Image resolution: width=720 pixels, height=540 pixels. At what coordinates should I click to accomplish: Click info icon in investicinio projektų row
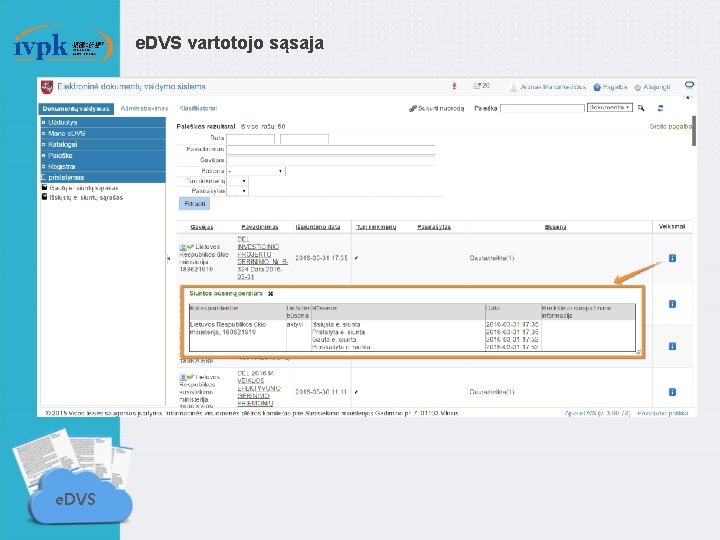672,258
